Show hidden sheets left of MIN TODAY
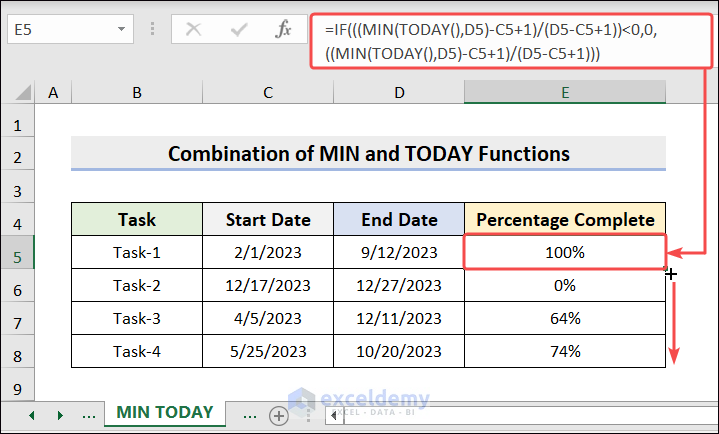The height and width of the screenshot is (434, 719). (x=88, y=413)
